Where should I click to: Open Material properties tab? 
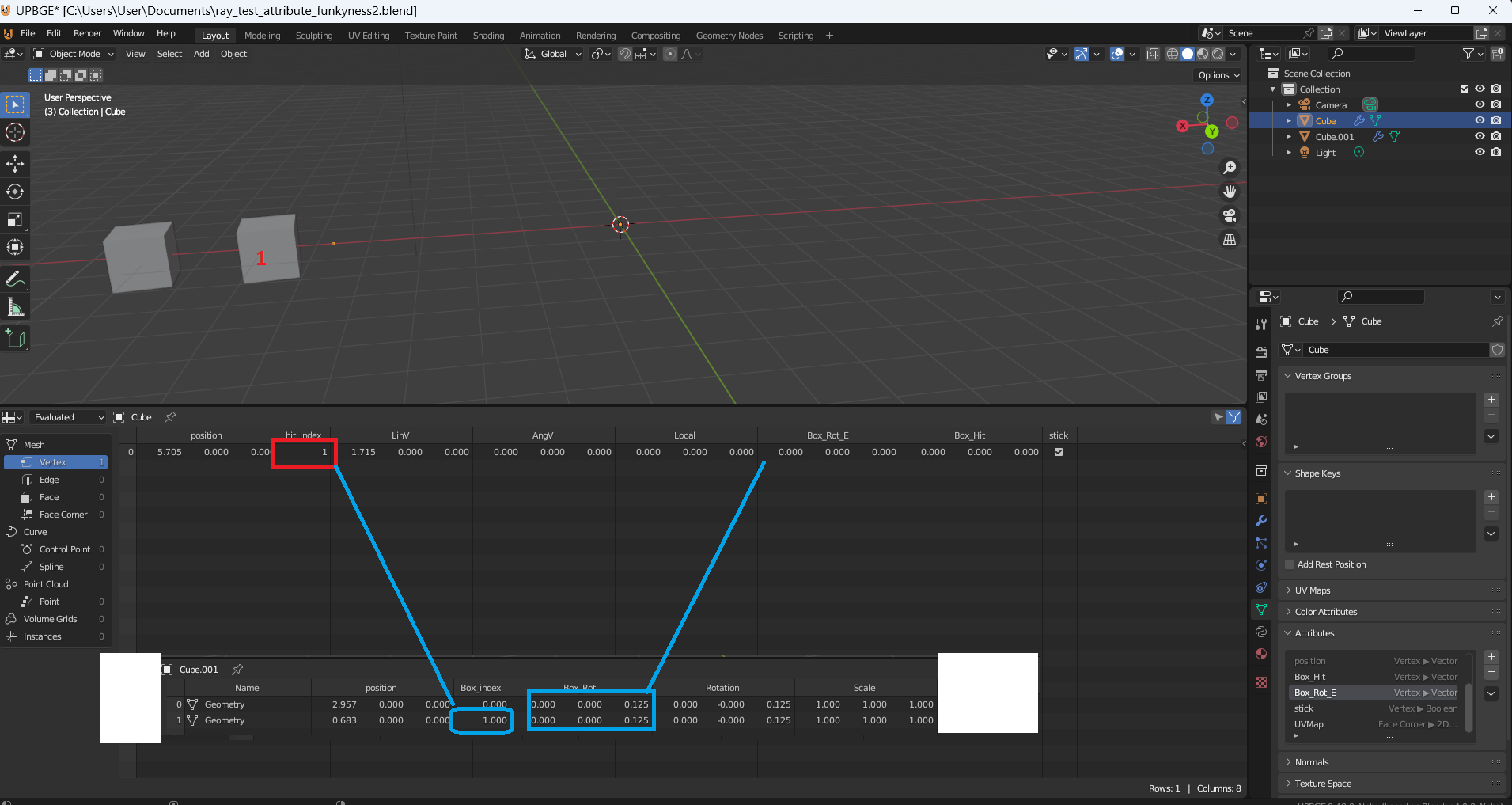coord(1261,654)
